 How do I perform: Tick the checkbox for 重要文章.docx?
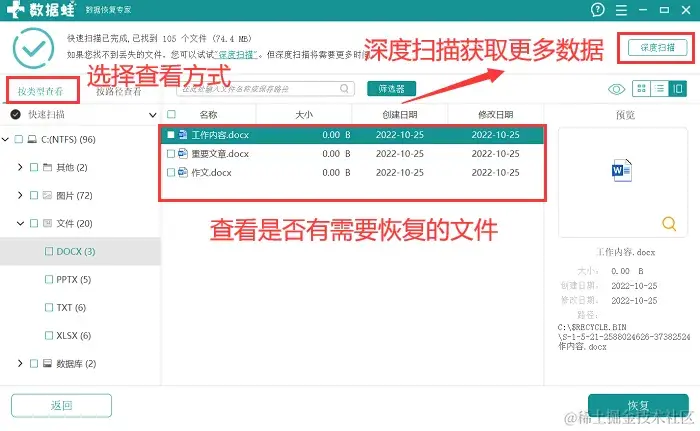[171, 154]
